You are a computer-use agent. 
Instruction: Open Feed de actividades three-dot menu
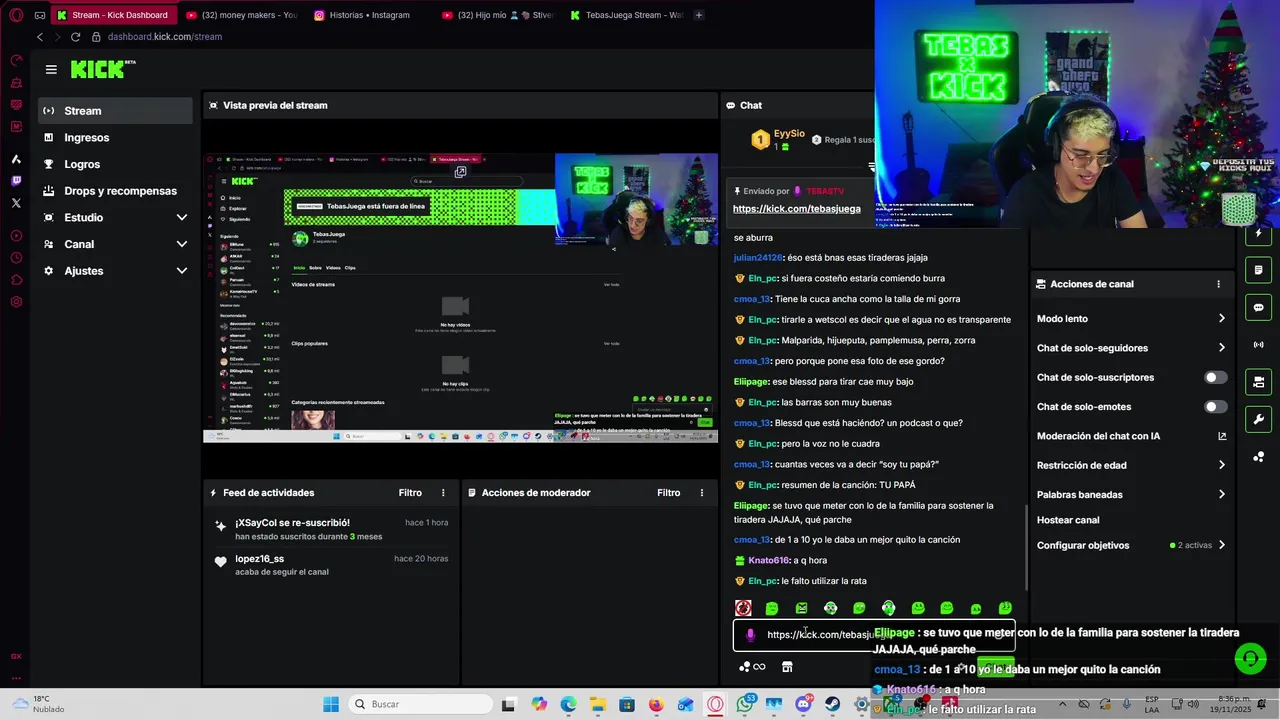pos(443,493)
